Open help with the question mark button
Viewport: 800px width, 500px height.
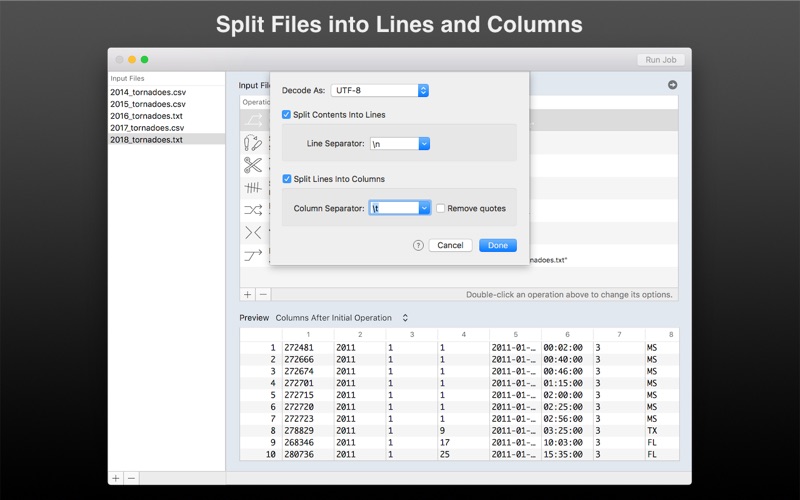(418, 245)
